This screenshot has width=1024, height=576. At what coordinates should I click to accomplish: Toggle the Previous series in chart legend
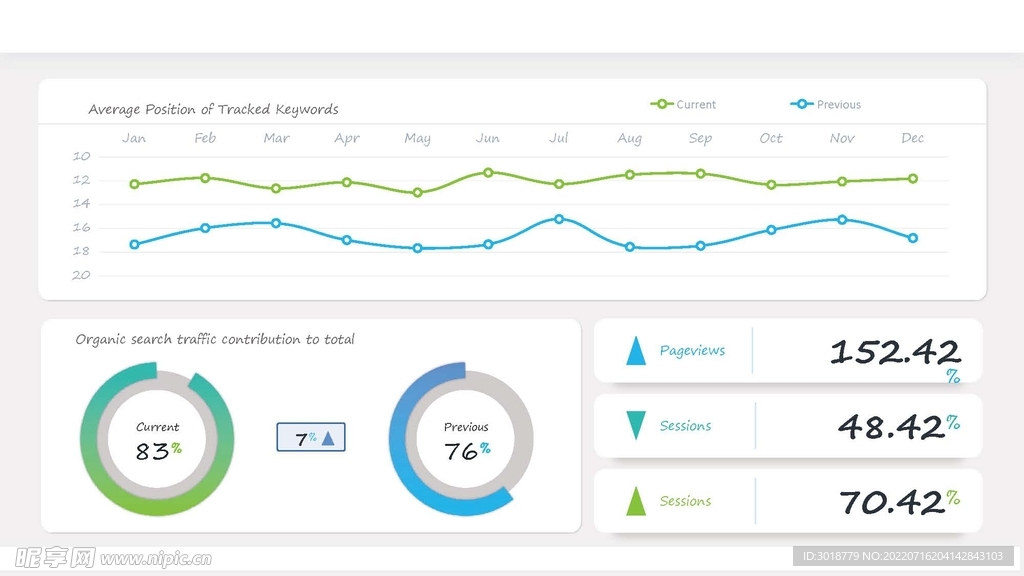[x=825, y=104]
